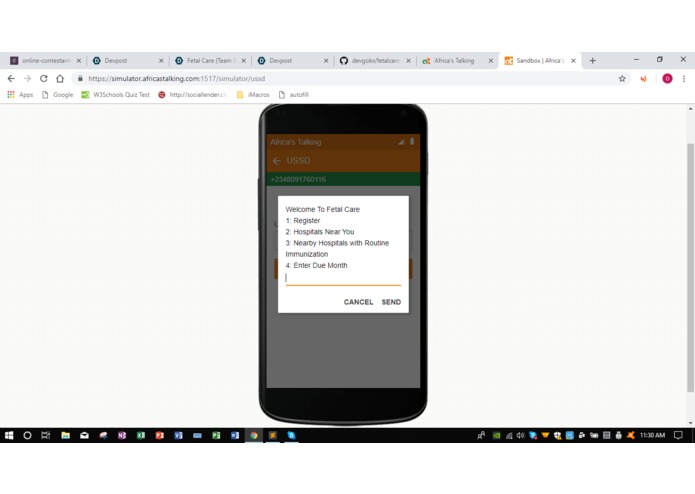
Task: Open the Windows Start menu
Action: click(9, 435)
